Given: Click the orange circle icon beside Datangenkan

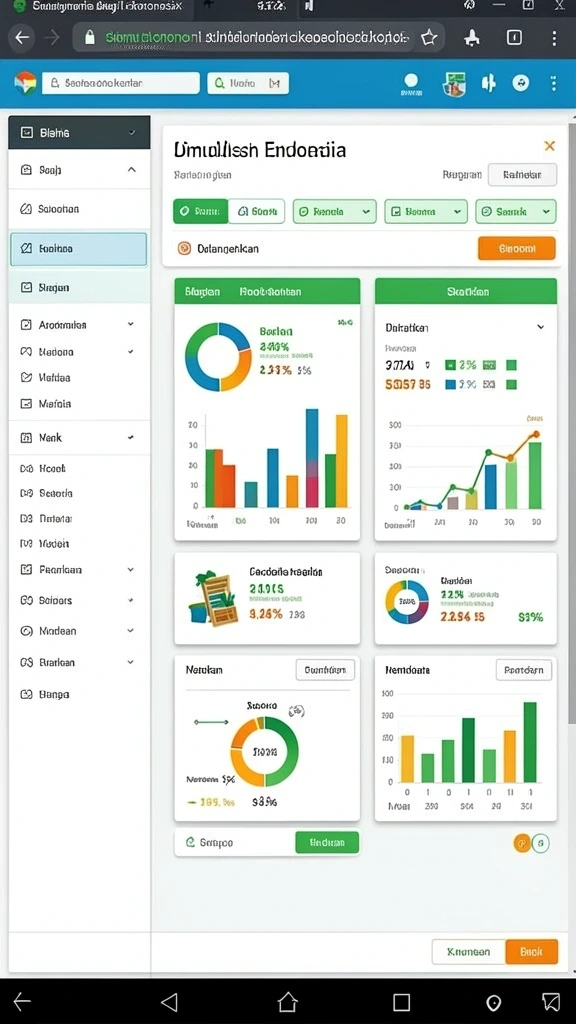Looking at the screenshot, I should pyautogui.click(x=184, y=248).
